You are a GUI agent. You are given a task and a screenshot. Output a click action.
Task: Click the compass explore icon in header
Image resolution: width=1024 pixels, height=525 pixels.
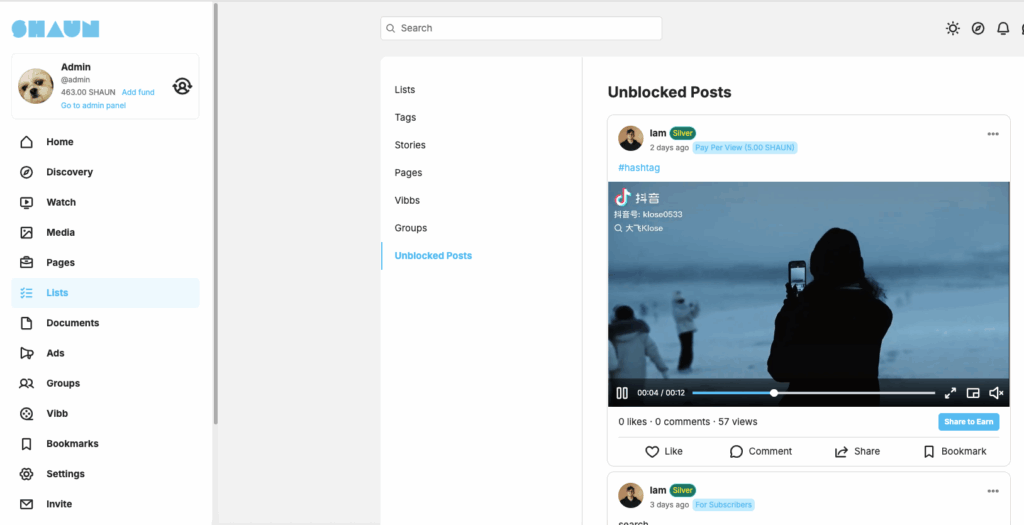click(978, 28)
